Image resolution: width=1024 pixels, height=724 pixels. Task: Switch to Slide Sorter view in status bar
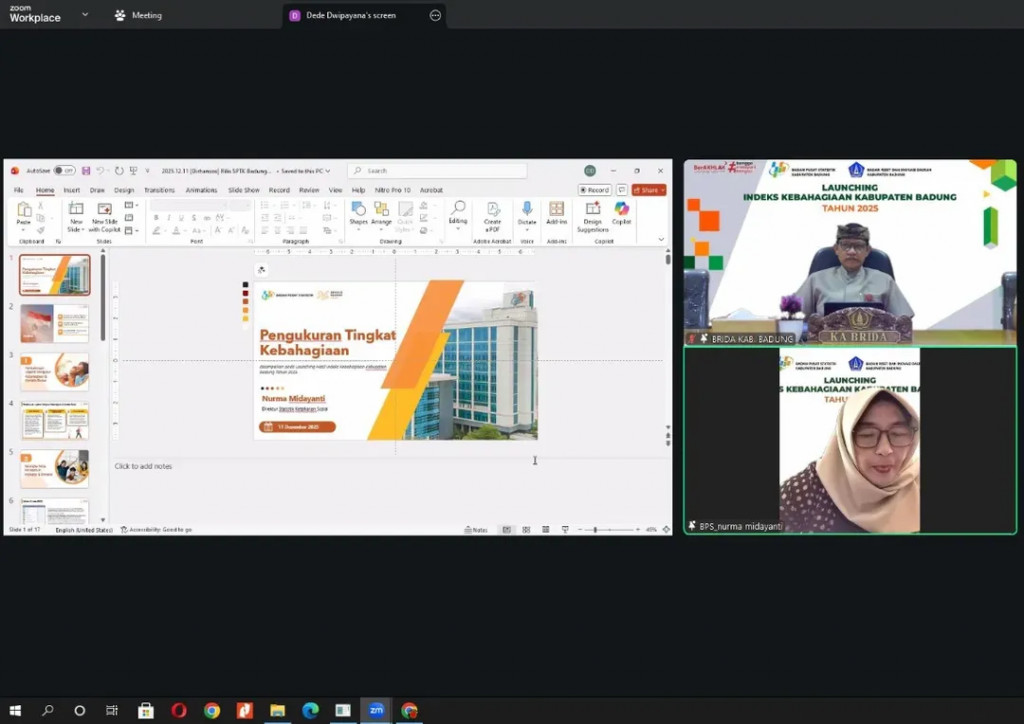526,529
